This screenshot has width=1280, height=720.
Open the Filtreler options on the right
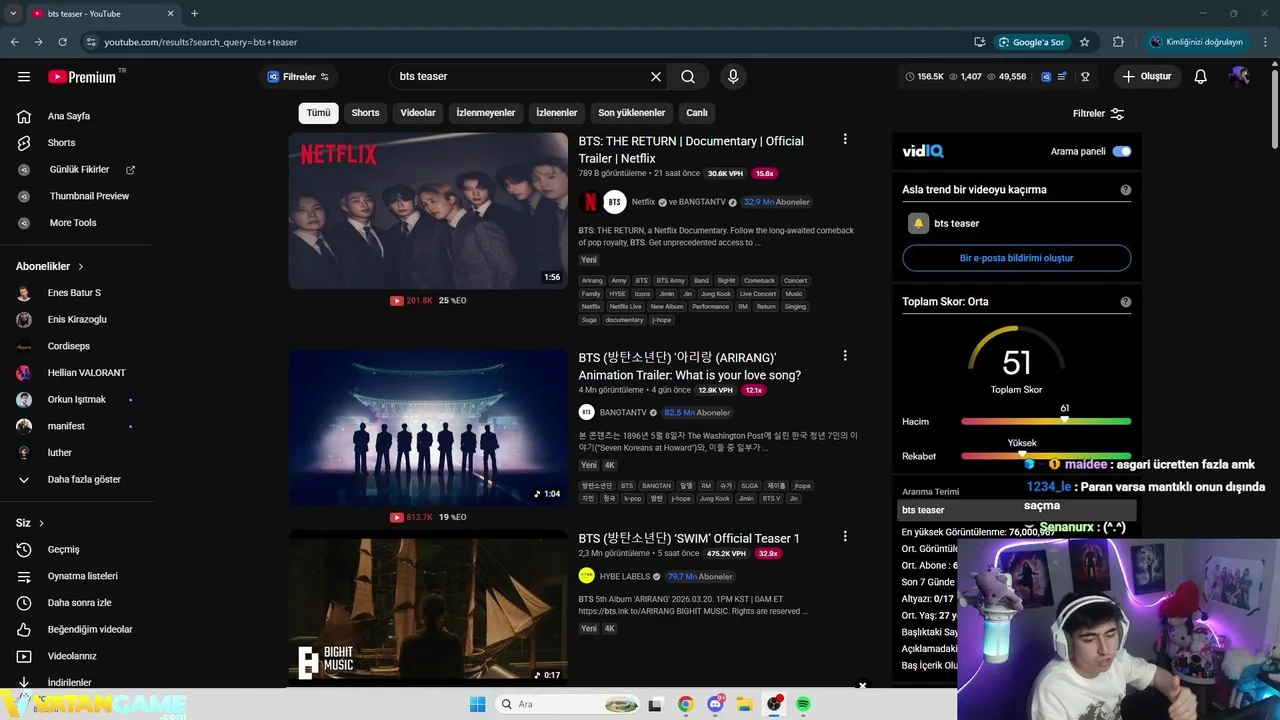[x=1098, y=114]
